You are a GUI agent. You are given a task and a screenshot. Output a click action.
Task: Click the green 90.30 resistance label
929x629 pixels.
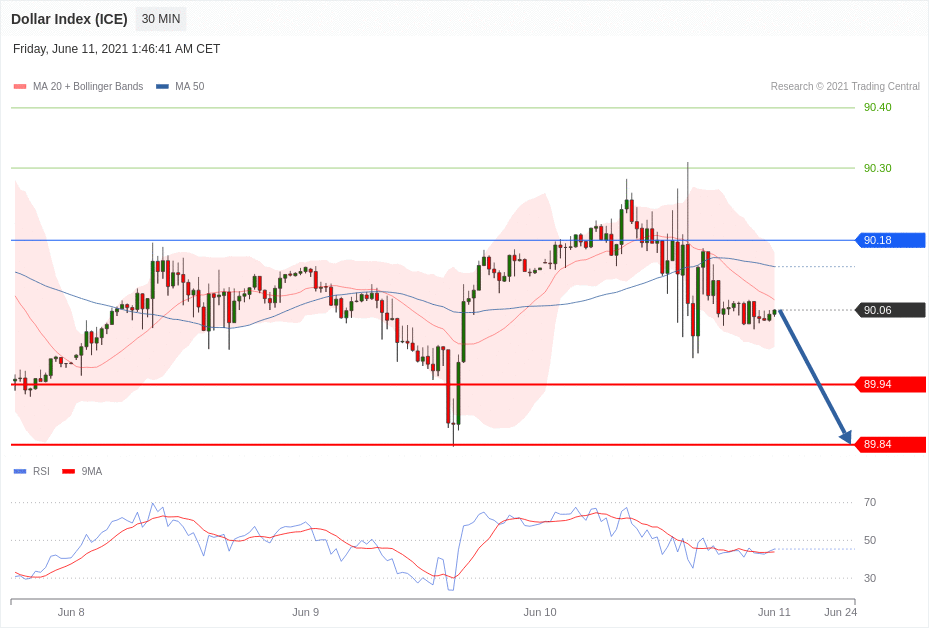coord(877,168)
